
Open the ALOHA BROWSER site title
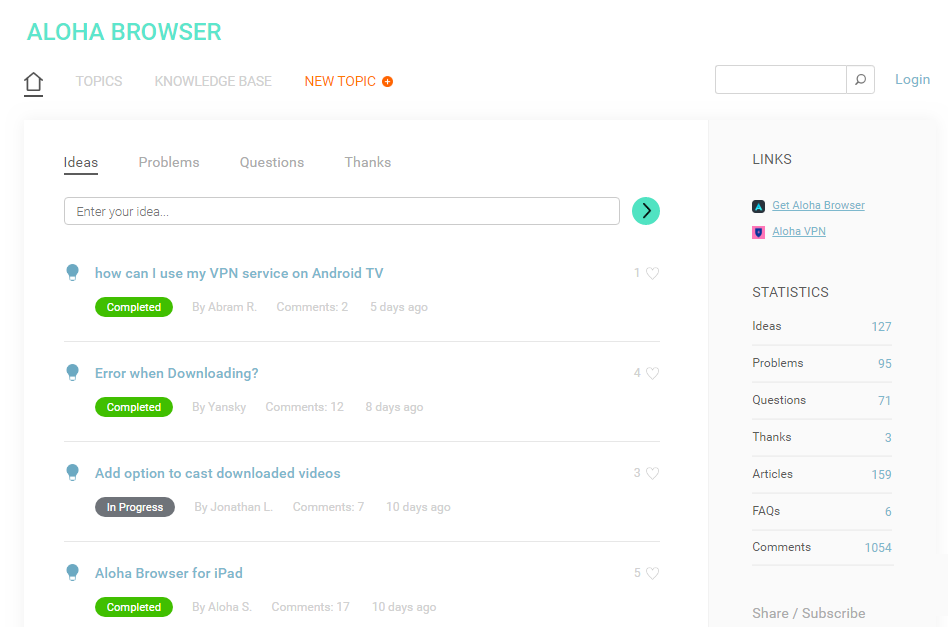[124, 32]
